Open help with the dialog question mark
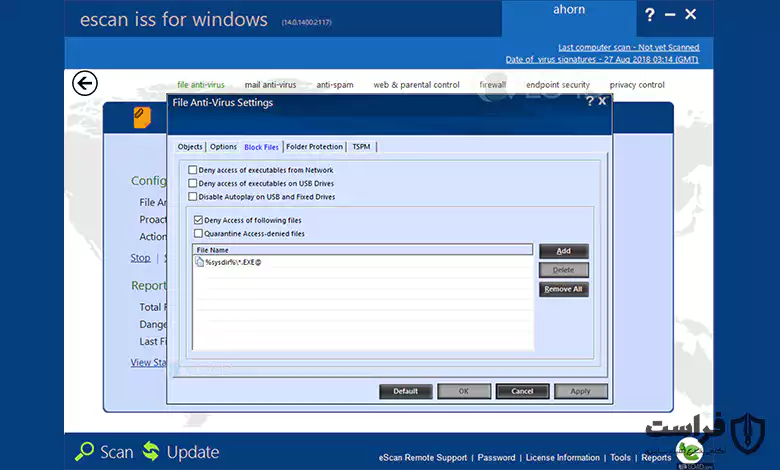Screen dimensions: 780x470 click(589, 101)
